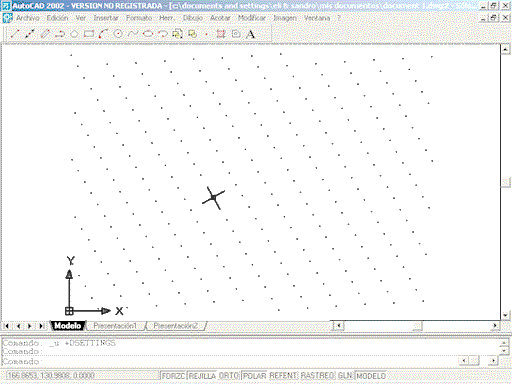The image size is (512, 384).
Task: Open the Modificar menu
Action: [x=252, y=18]
